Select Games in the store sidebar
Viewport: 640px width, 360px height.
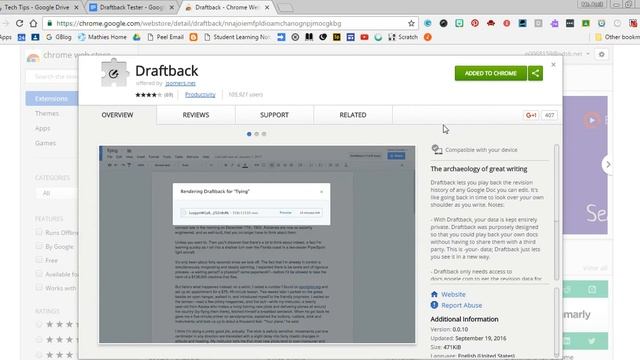tap(45, 143)
